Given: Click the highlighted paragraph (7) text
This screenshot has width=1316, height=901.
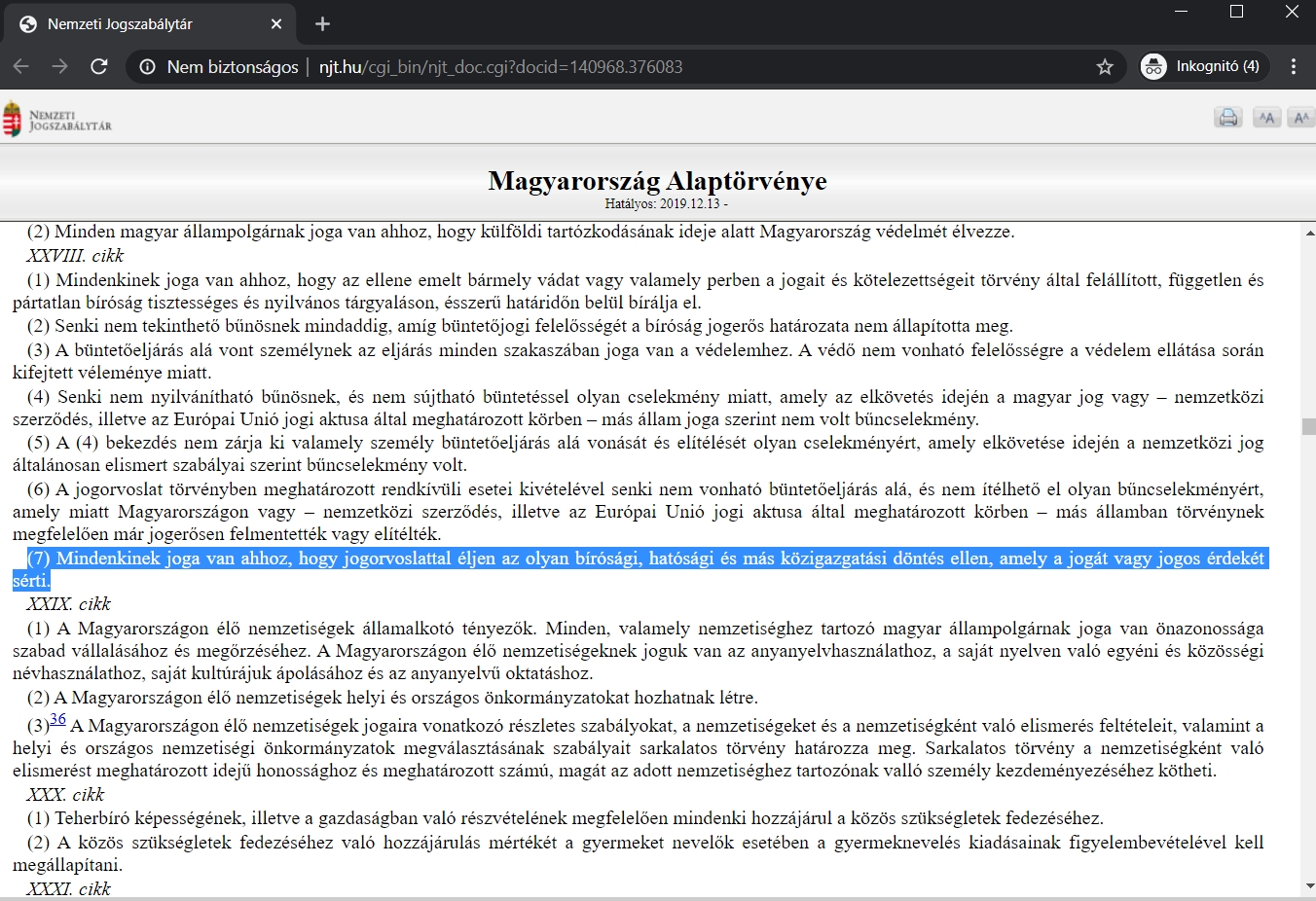Looking at the screenshot, I should 639,569.
